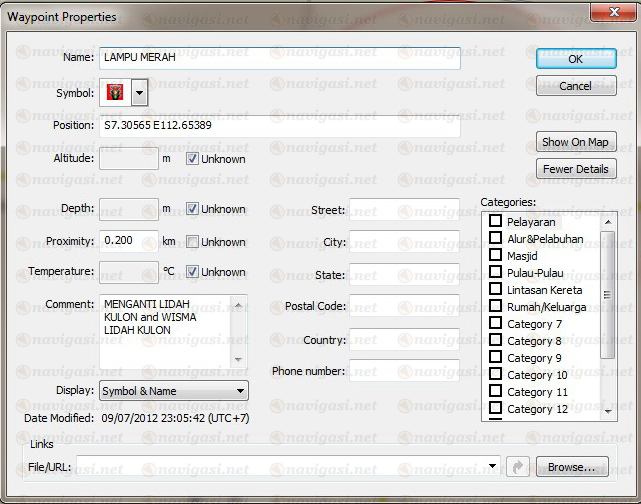Click Show On Map button
Viewport: 641px width, 504px height.
pos(575,142)
